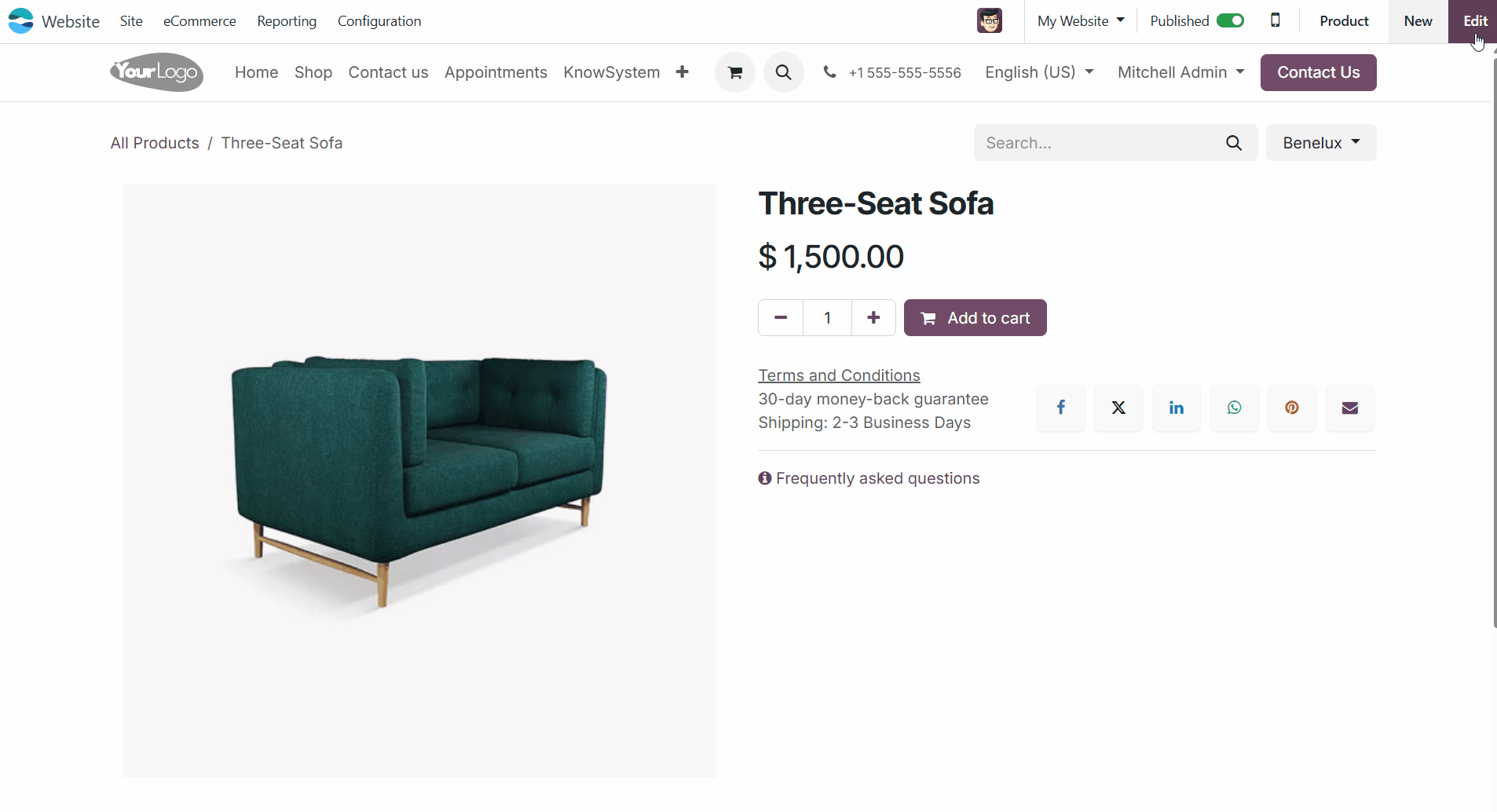Switch to mobile preview icon

tap(1276, 20)
